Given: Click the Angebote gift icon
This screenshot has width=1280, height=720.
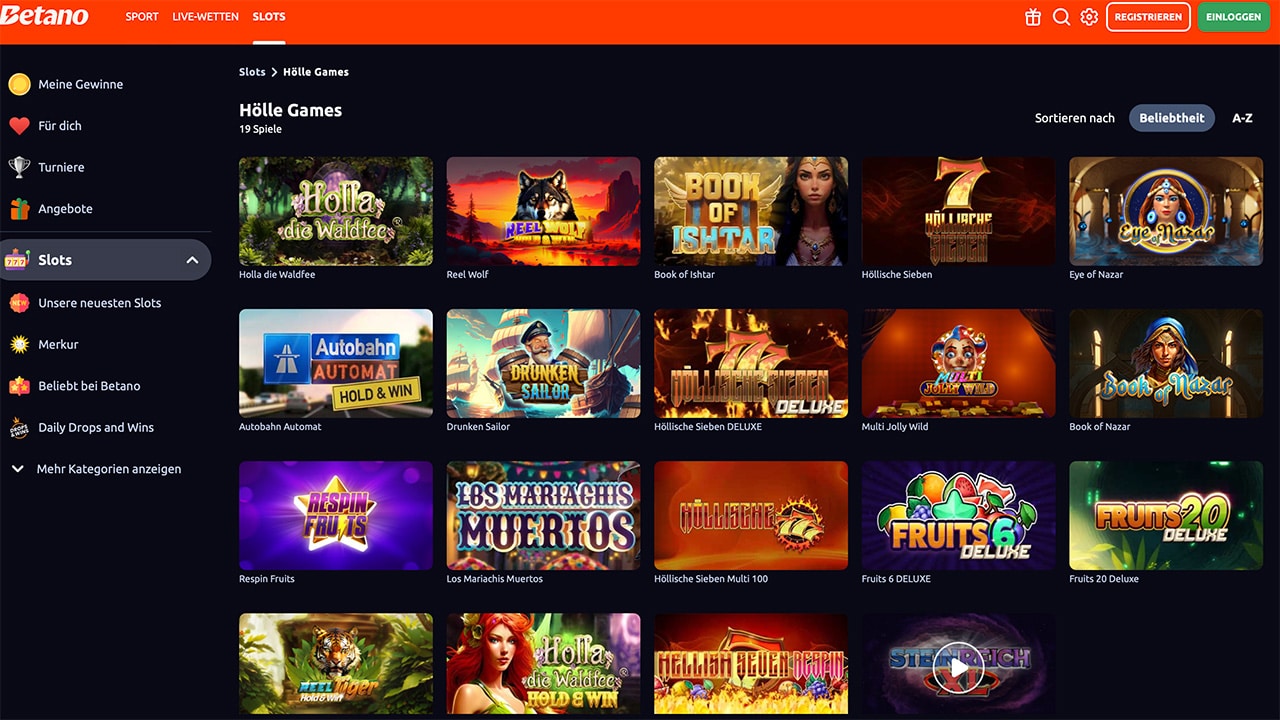Looking at the screenshot, I should (x=19, y=209).
